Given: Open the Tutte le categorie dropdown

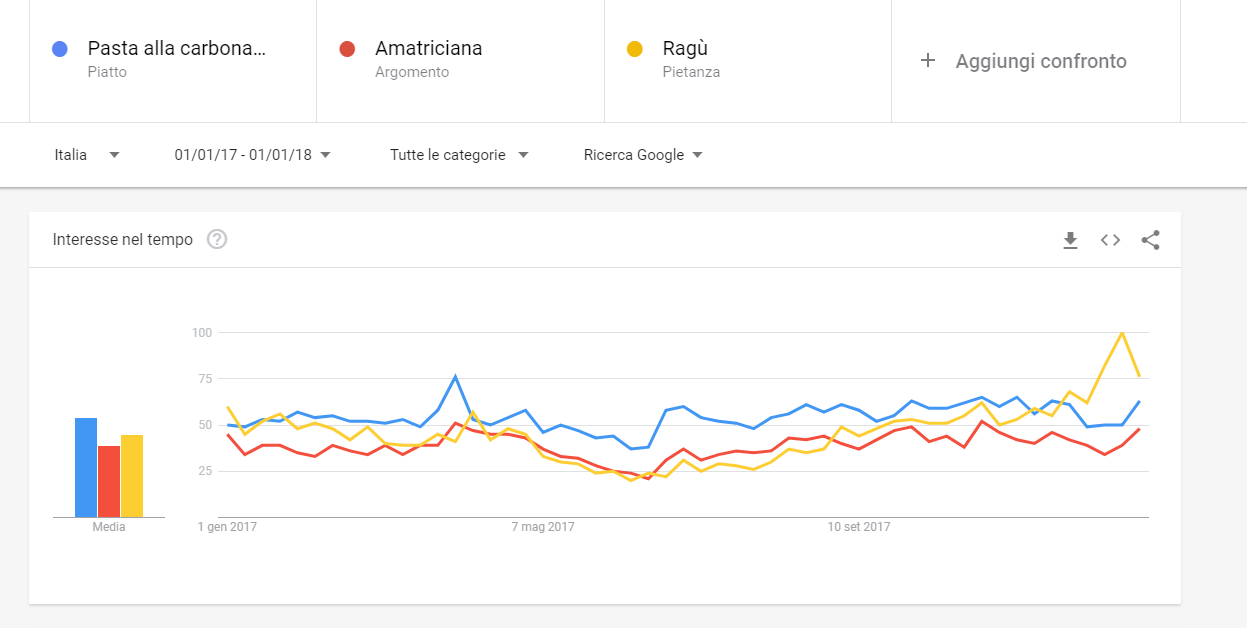Looking at the screenshot, I should (x=459, y=155).
